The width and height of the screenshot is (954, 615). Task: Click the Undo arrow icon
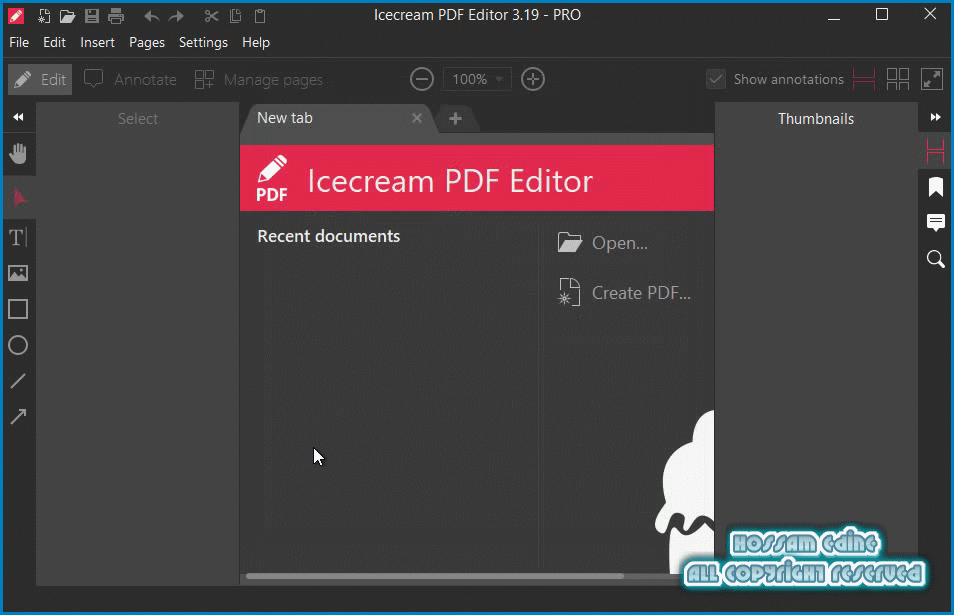(151, 16)
